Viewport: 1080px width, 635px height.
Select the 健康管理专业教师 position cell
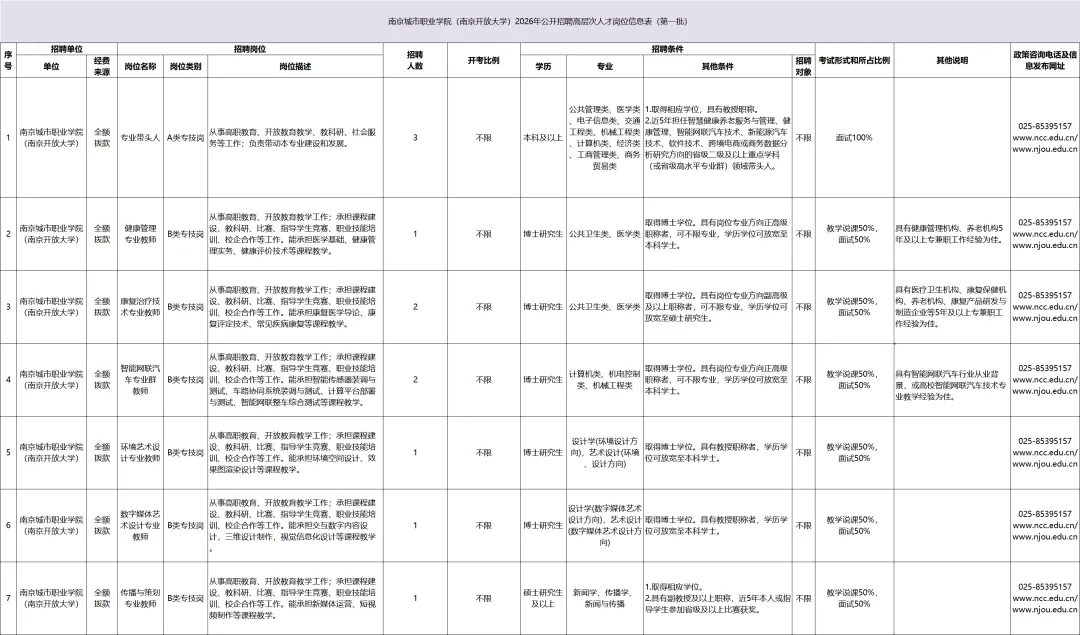(141, 234)
